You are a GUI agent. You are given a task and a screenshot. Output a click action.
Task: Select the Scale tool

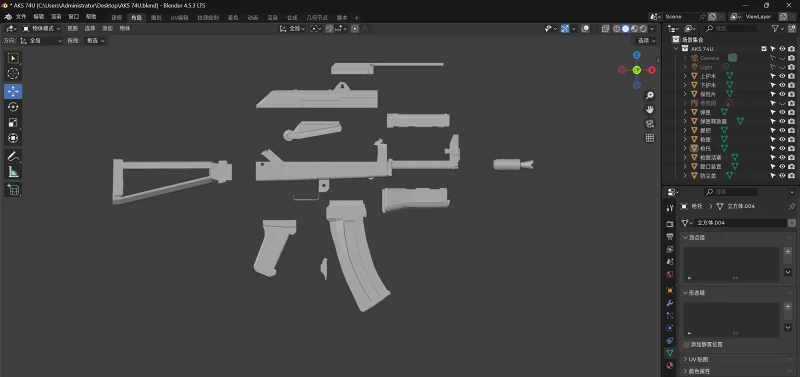point(13,122)
